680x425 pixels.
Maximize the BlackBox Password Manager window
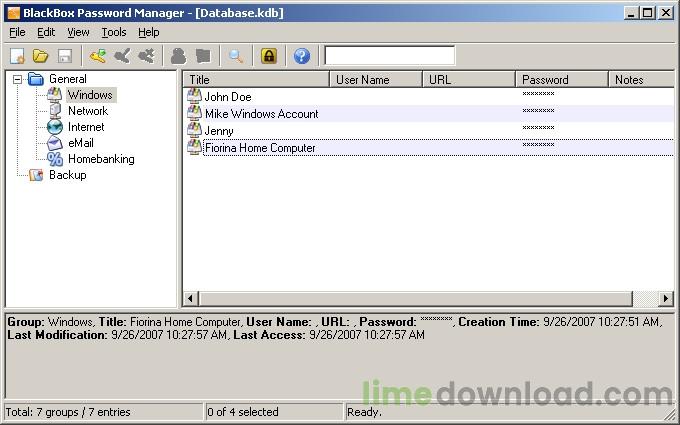point(647,13)
